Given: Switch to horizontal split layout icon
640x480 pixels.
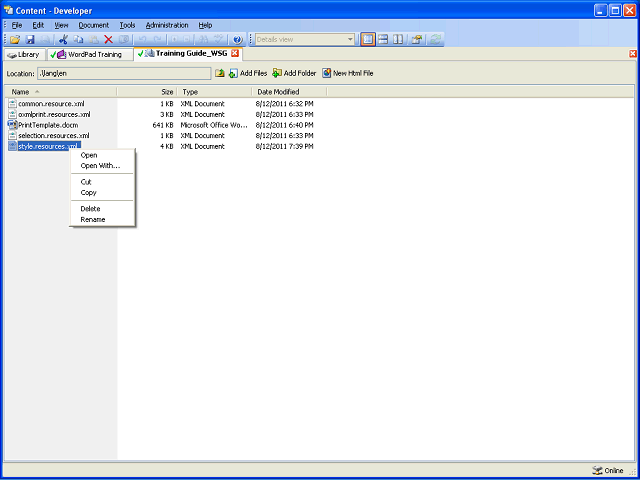Looking at the screenshot, I should pyautogui.click(x=382, y=40).
